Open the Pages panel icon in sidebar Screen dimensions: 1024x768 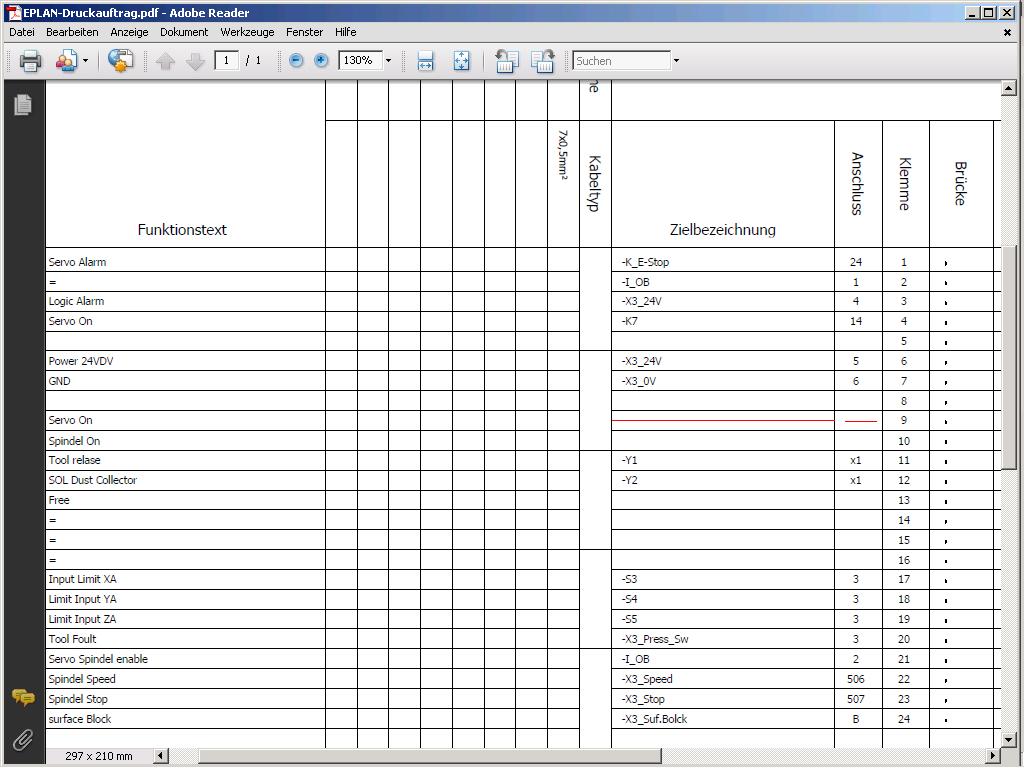pos(23,104)
